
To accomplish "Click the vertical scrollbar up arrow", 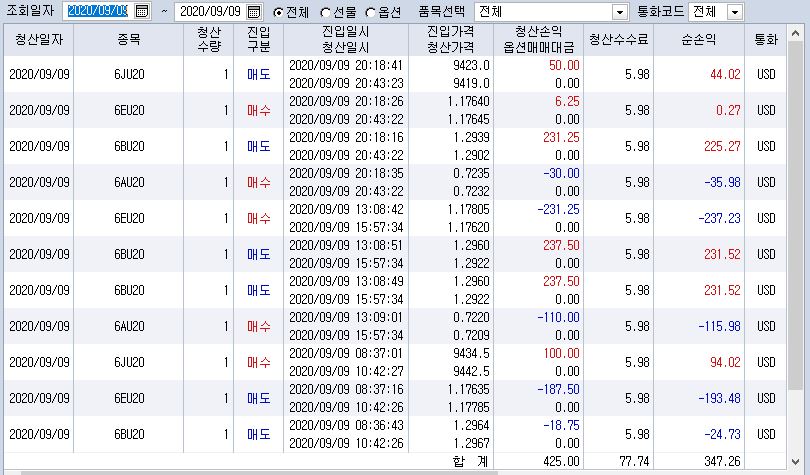I will pyautogui.click(x=795, y=34).
